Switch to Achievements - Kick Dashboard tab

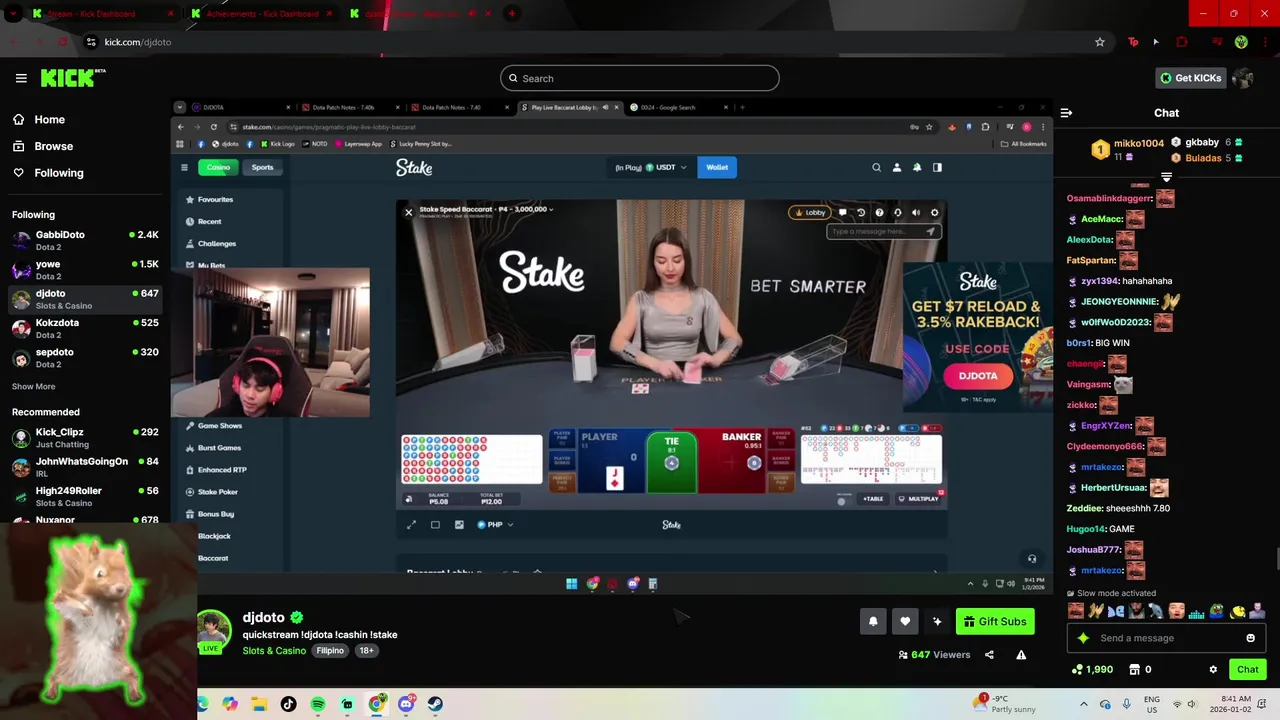(x=262, y=14)
